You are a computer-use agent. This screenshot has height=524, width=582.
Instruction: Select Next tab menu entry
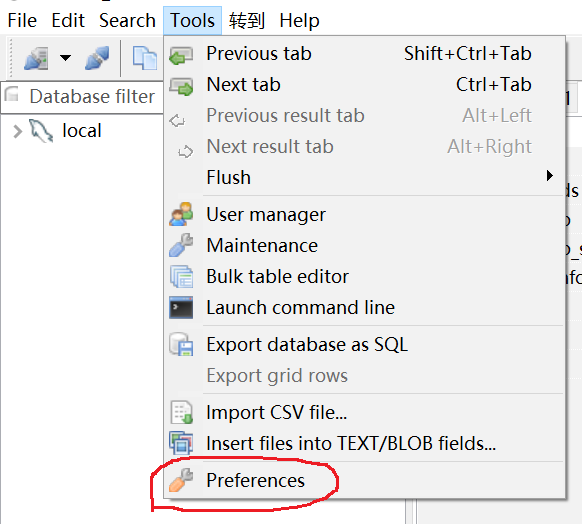coord(364,84)
